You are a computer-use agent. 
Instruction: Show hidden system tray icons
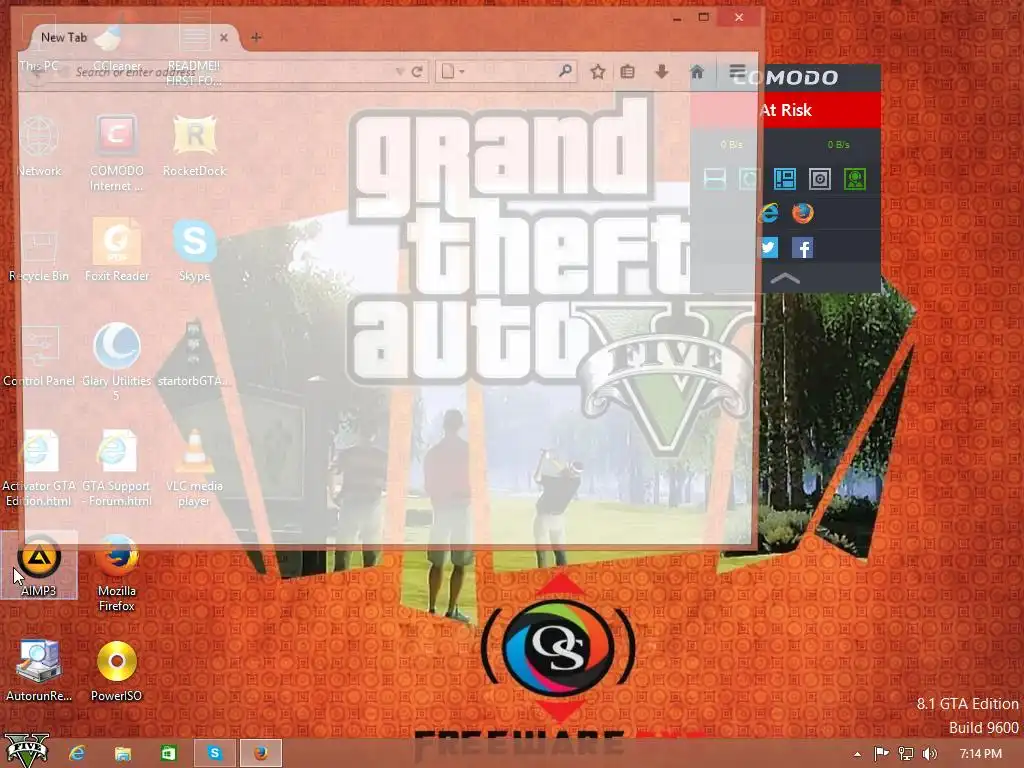(x=857, y=754)
